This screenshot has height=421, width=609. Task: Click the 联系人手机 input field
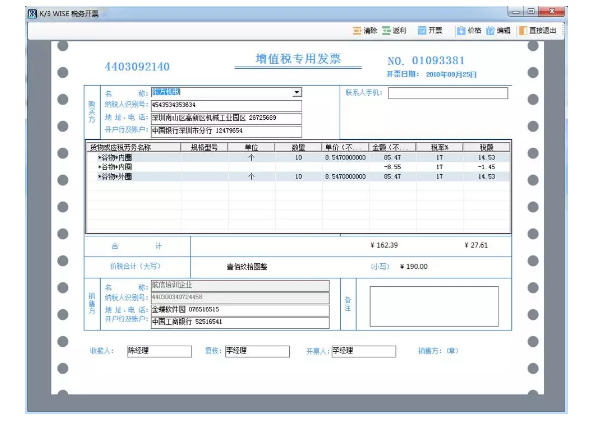point(448,93)
